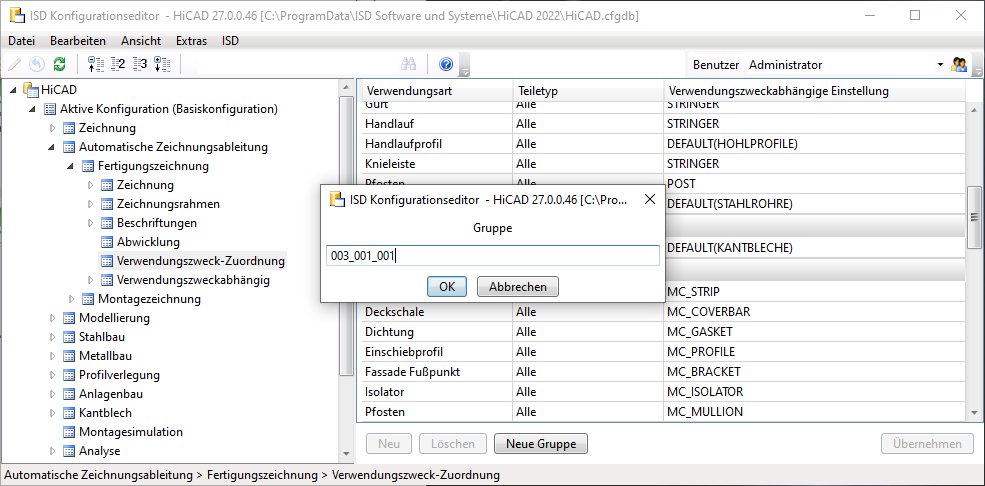
Task: Click the table icon beside Anlagenbau
Action: point(69,394)
